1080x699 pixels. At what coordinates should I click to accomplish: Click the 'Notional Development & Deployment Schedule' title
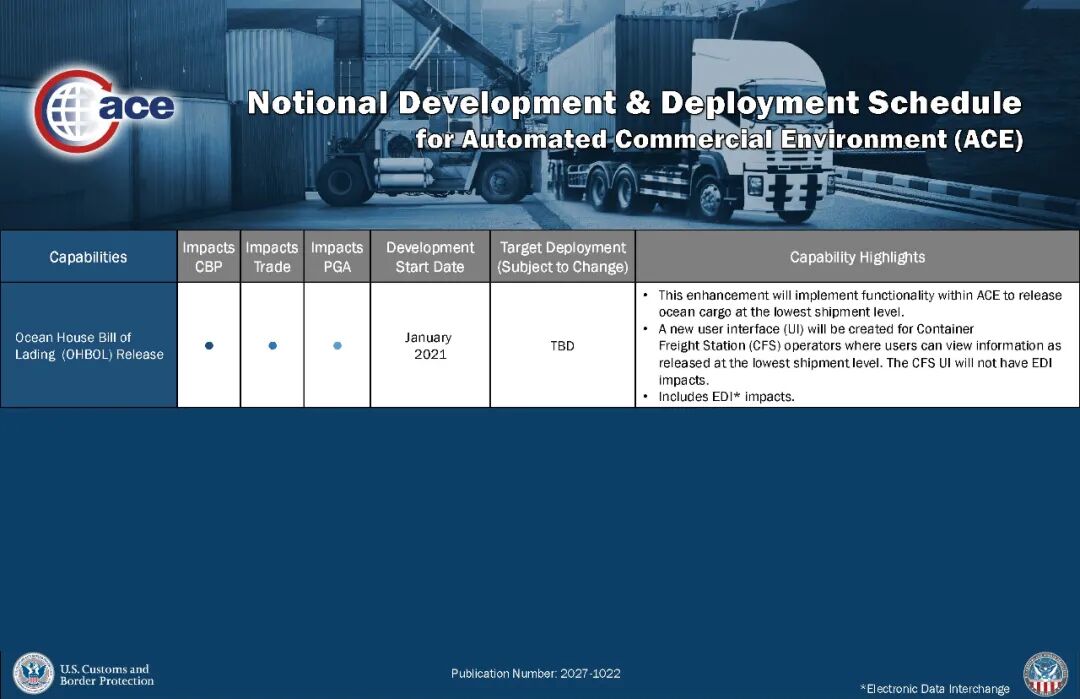(x=634, y=103)
